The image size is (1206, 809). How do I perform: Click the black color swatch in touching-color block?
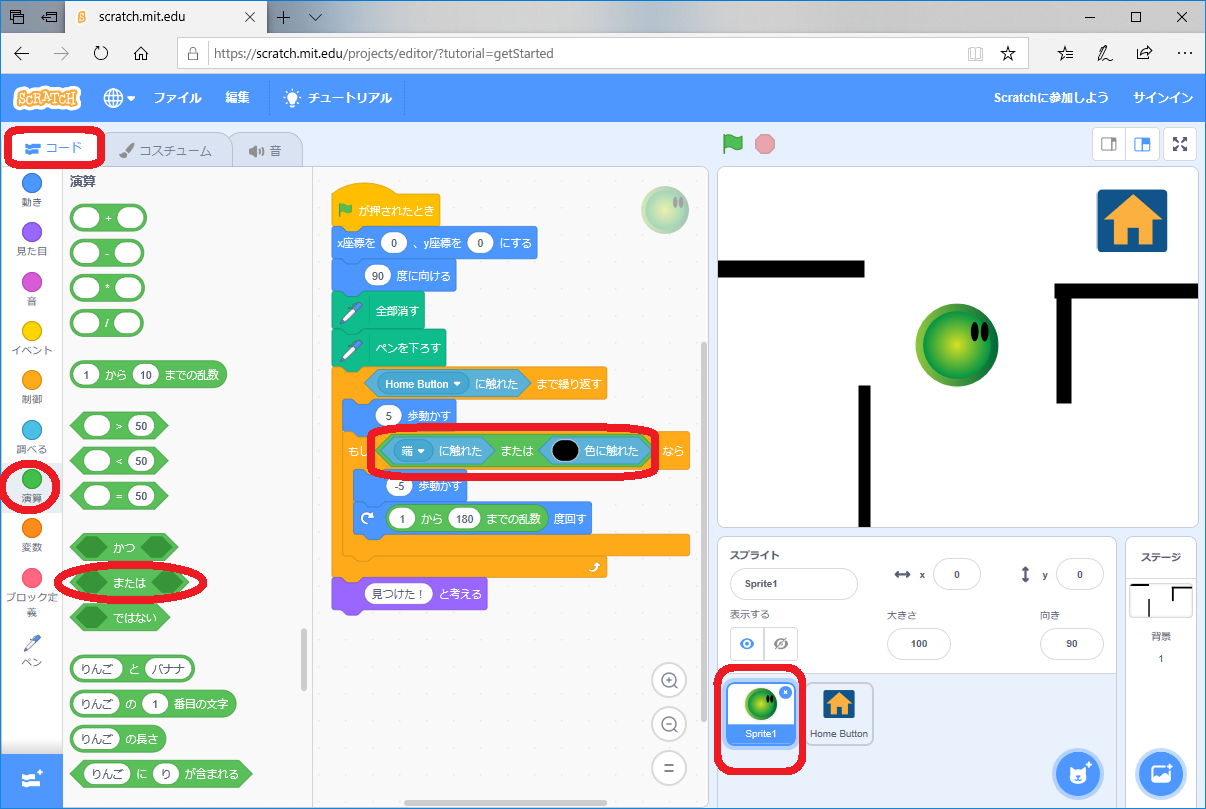(x=564, y=451)
